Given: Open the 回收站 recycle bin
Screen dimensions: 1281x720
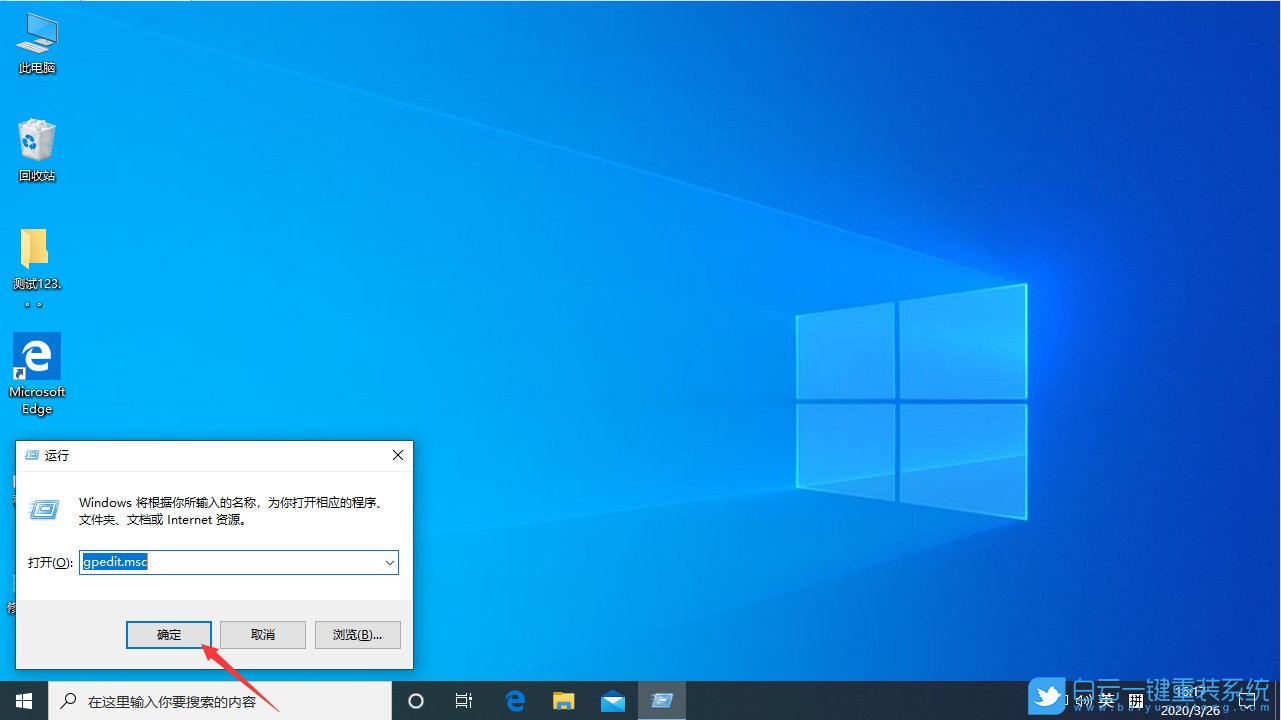Looking at the screenshot, I should [x=37, y=140].
